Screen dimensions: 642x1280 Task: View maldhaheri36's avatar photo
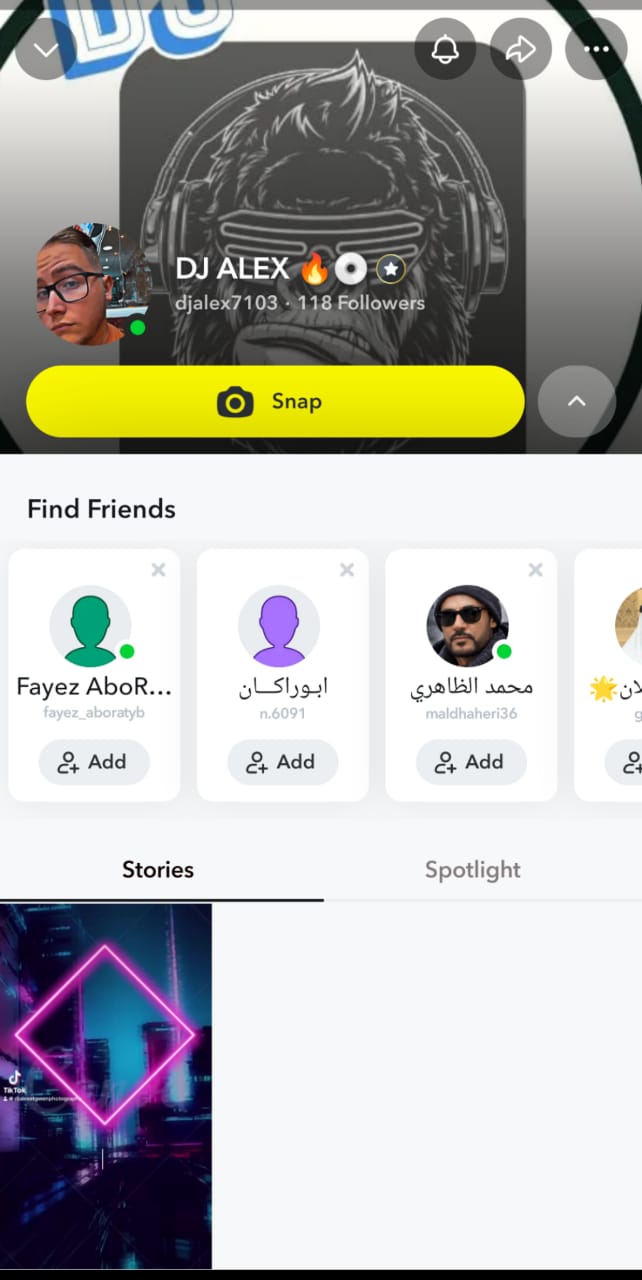click(x=468, y=626)
